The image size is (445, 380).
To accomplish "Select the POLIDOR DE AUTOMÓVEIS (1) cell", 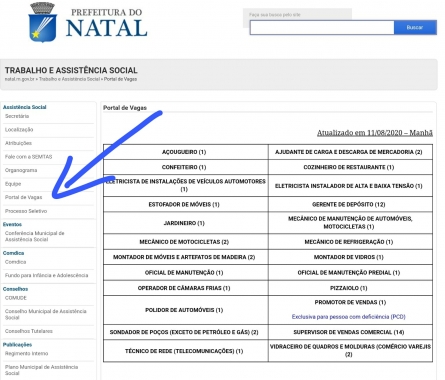I will click(x=186, y=310).
